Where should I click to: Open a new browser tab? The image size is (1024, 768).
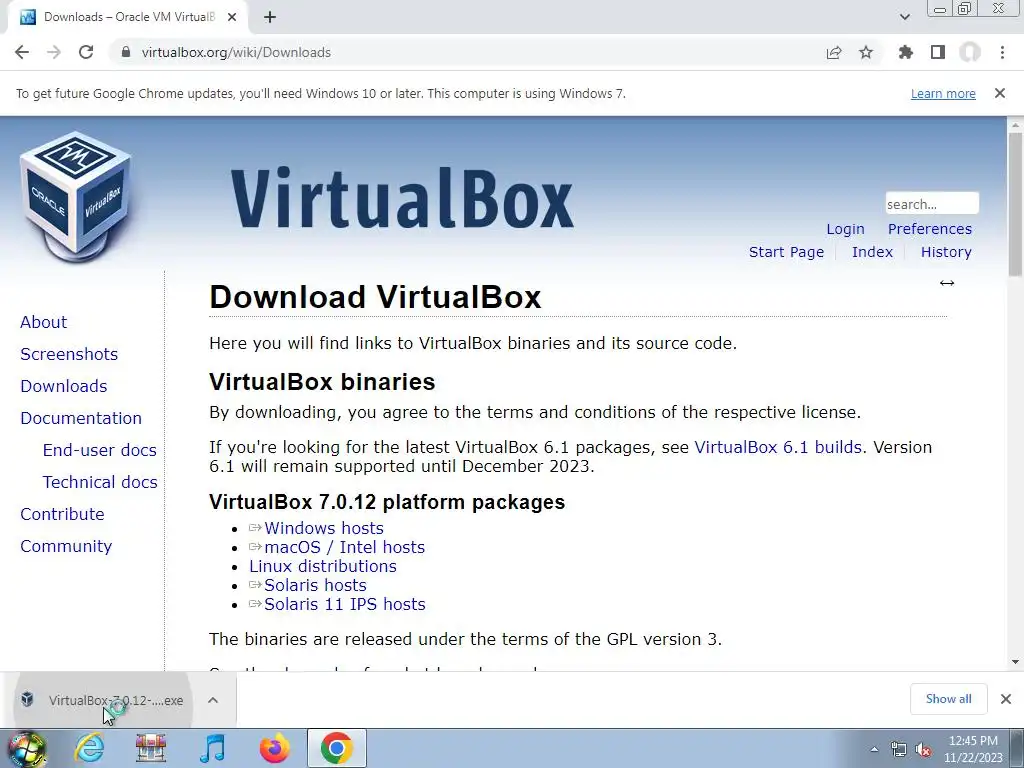(270, 17)
